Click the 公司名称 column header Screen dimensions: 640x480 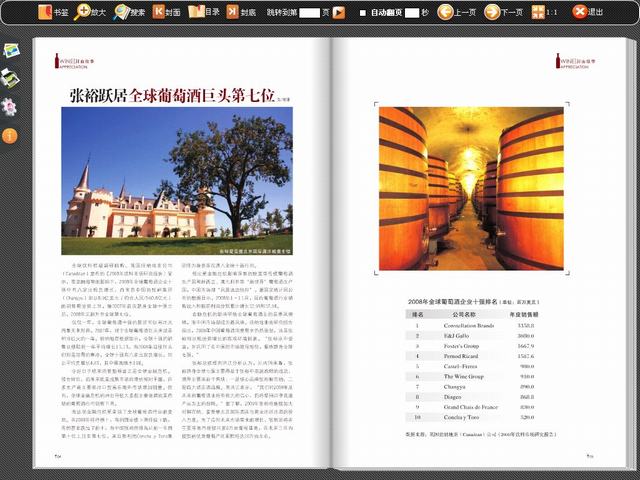click(x=464, y=314)
